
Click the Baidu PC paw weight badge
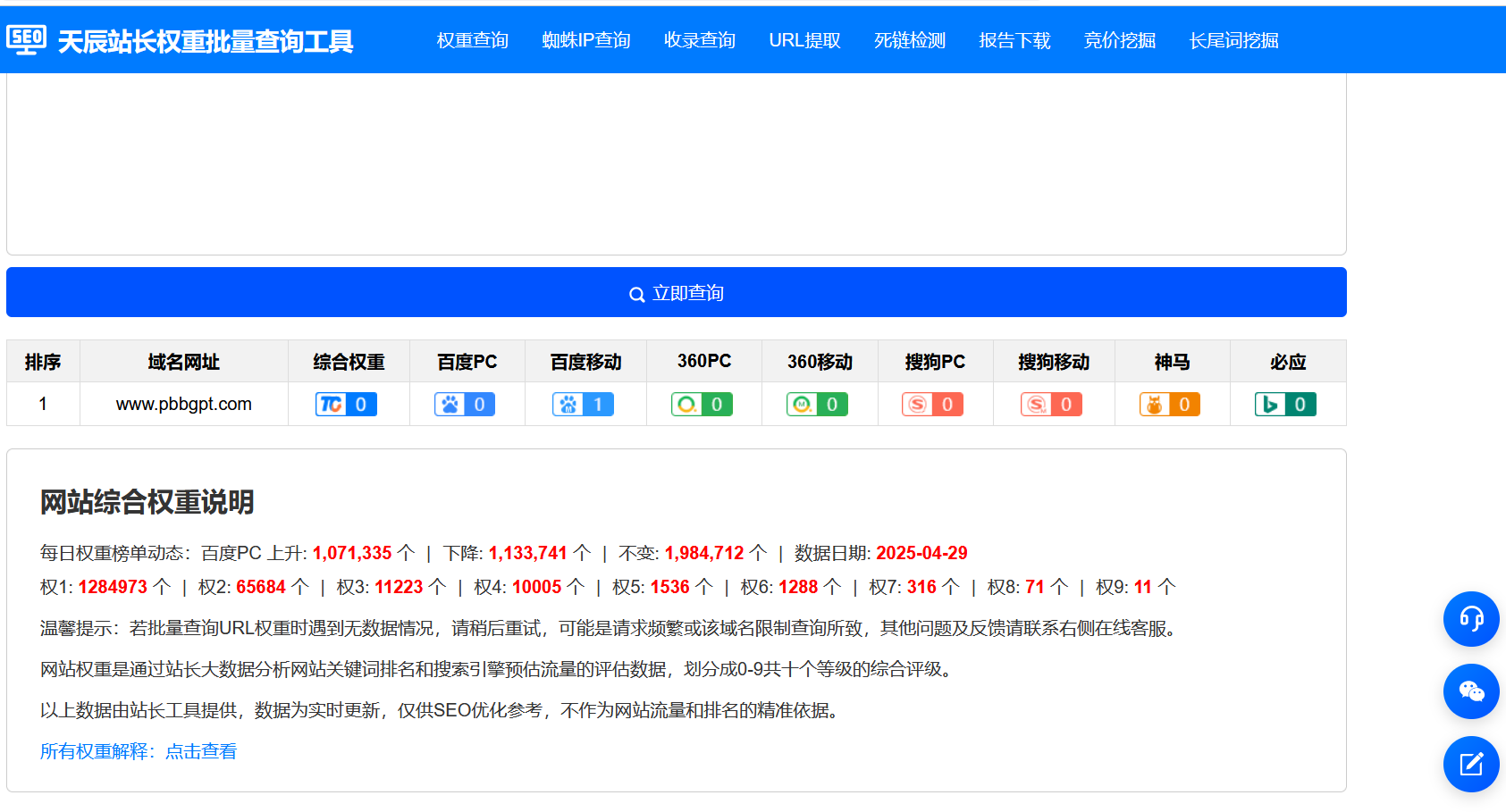point(465,405)
